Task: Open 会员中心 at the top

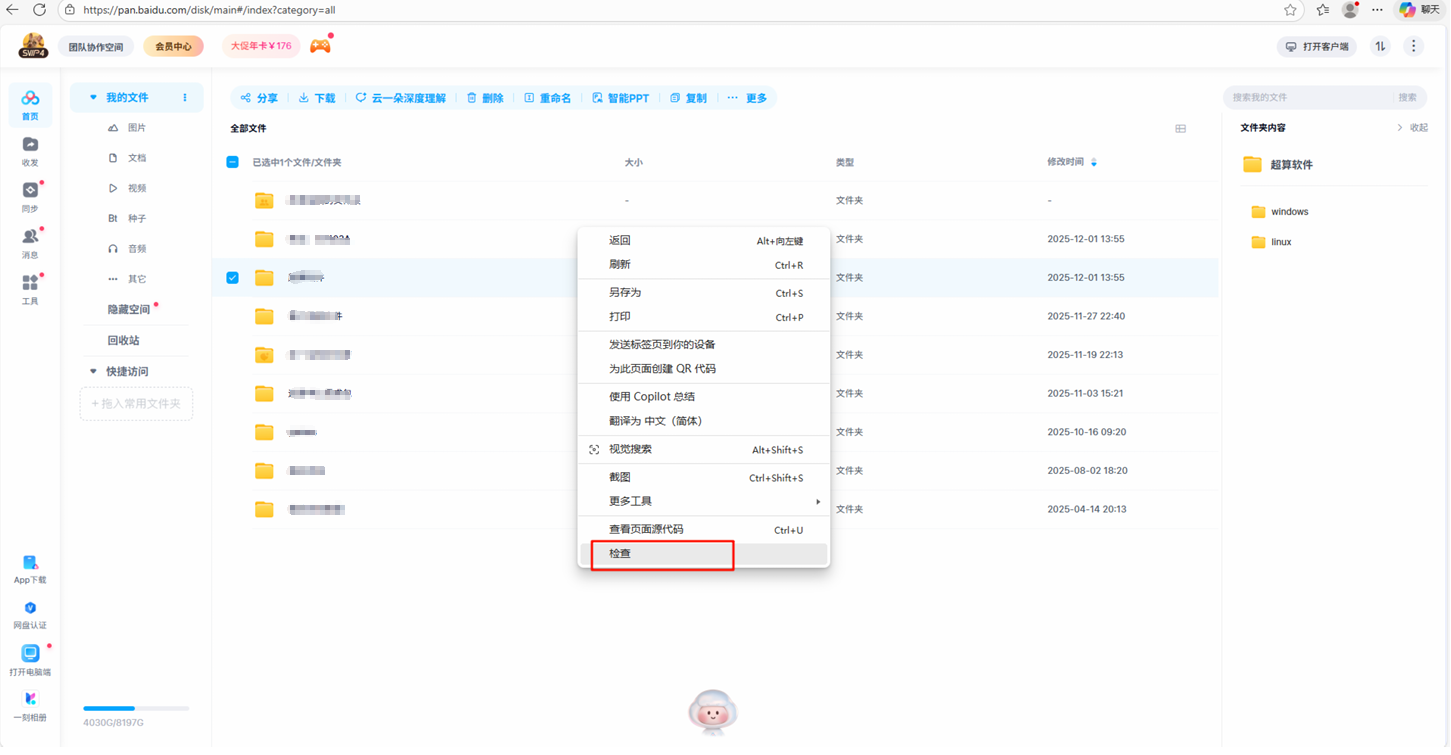Action: (x=173, y=46)
